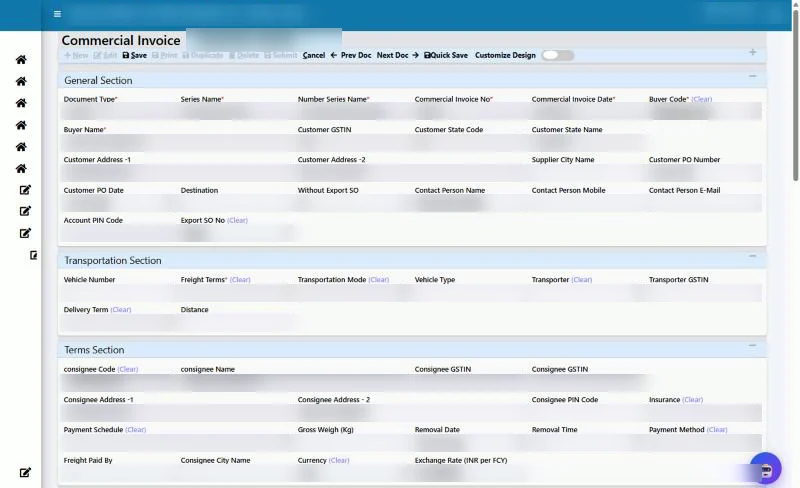The height and width of the screenshot is (488, 800).
Task: Click the Insurance field
Action: [x=705, y=412]
